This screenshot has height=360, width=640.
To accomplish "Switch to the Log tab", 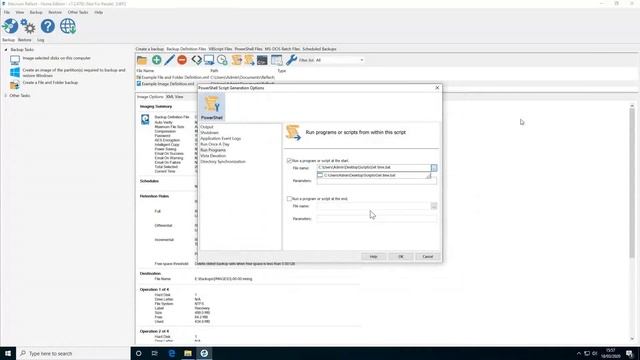I will pos(40,40).
